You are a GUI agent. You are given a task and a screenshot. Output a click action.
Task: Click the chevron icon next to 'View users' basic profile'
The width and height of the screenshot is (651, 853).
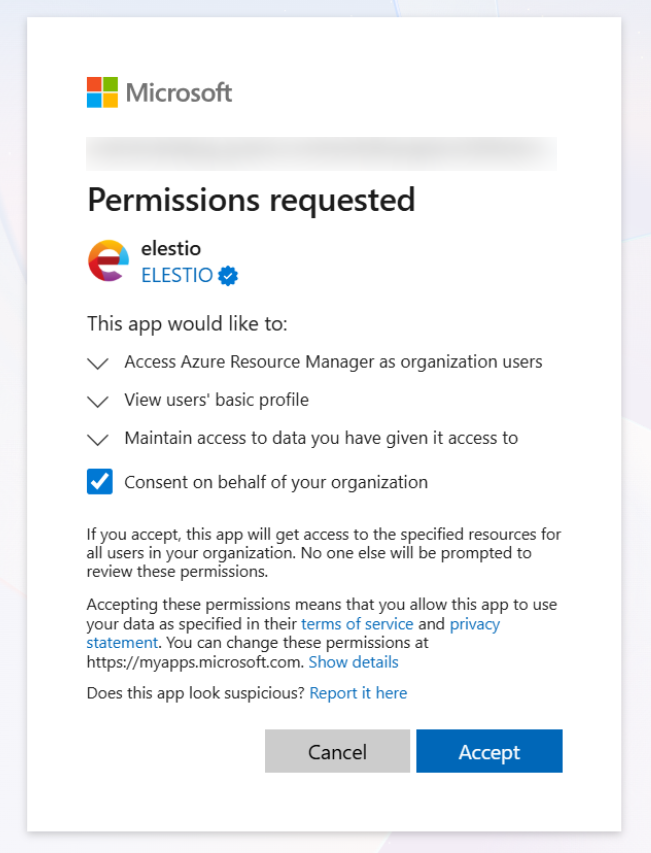point(97,400)
